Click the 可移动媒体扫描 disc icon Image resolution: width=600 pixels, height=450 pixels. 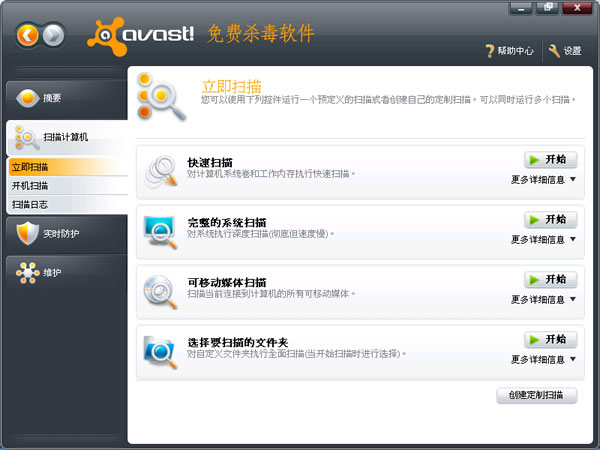pyautogui.click(x=160, y=290)
